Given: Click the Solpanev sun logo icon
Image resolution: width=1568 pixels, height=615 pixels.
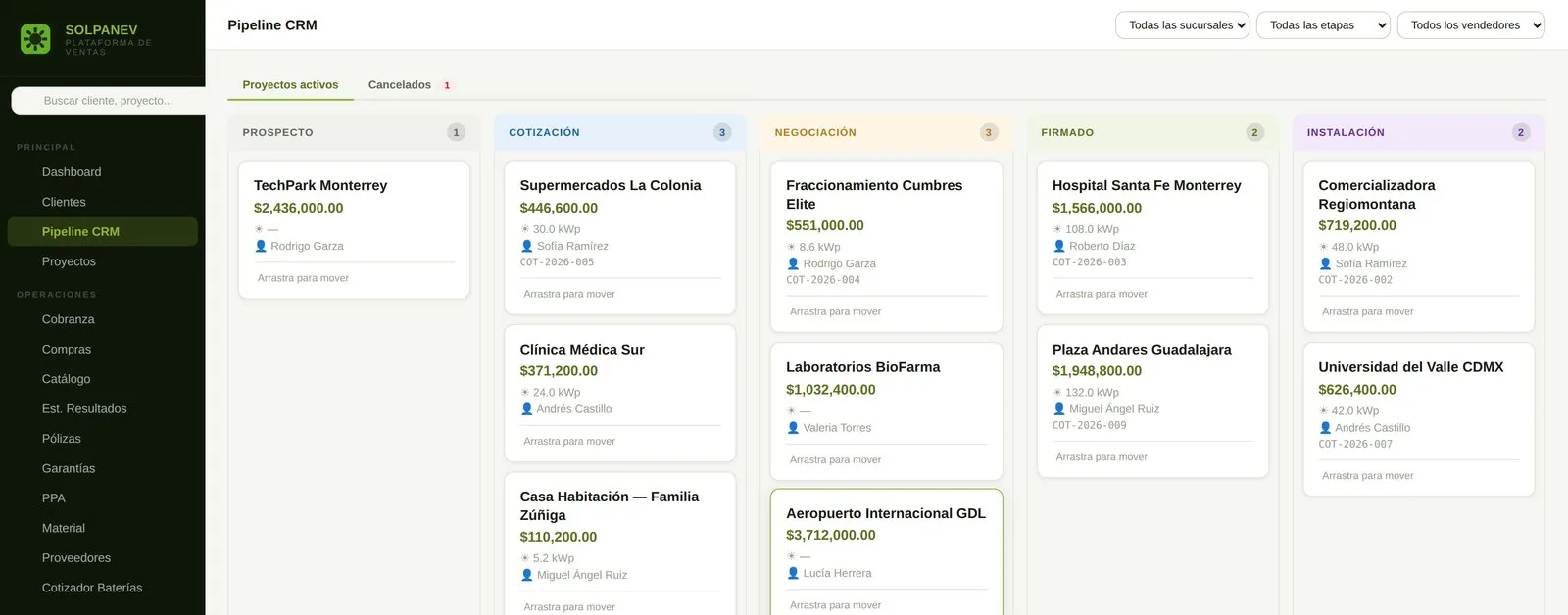Looking at the screenshot, I should (x=35, y=39).
